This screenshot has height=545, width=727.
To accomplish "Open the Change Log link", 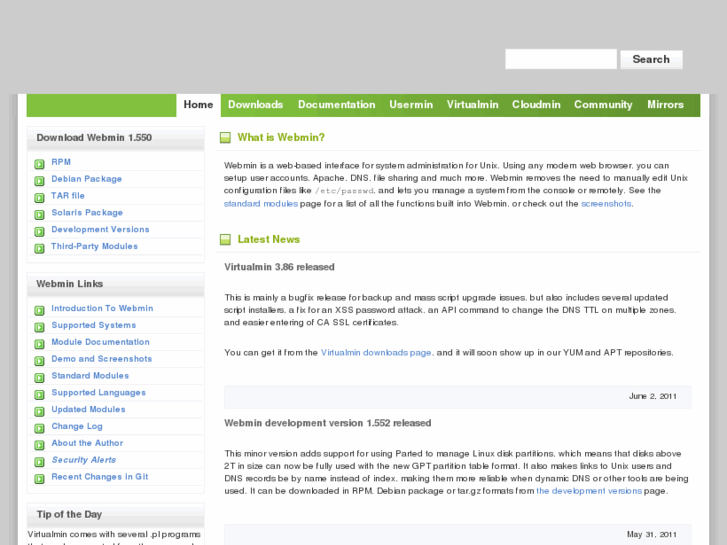I will click(77, 426).
